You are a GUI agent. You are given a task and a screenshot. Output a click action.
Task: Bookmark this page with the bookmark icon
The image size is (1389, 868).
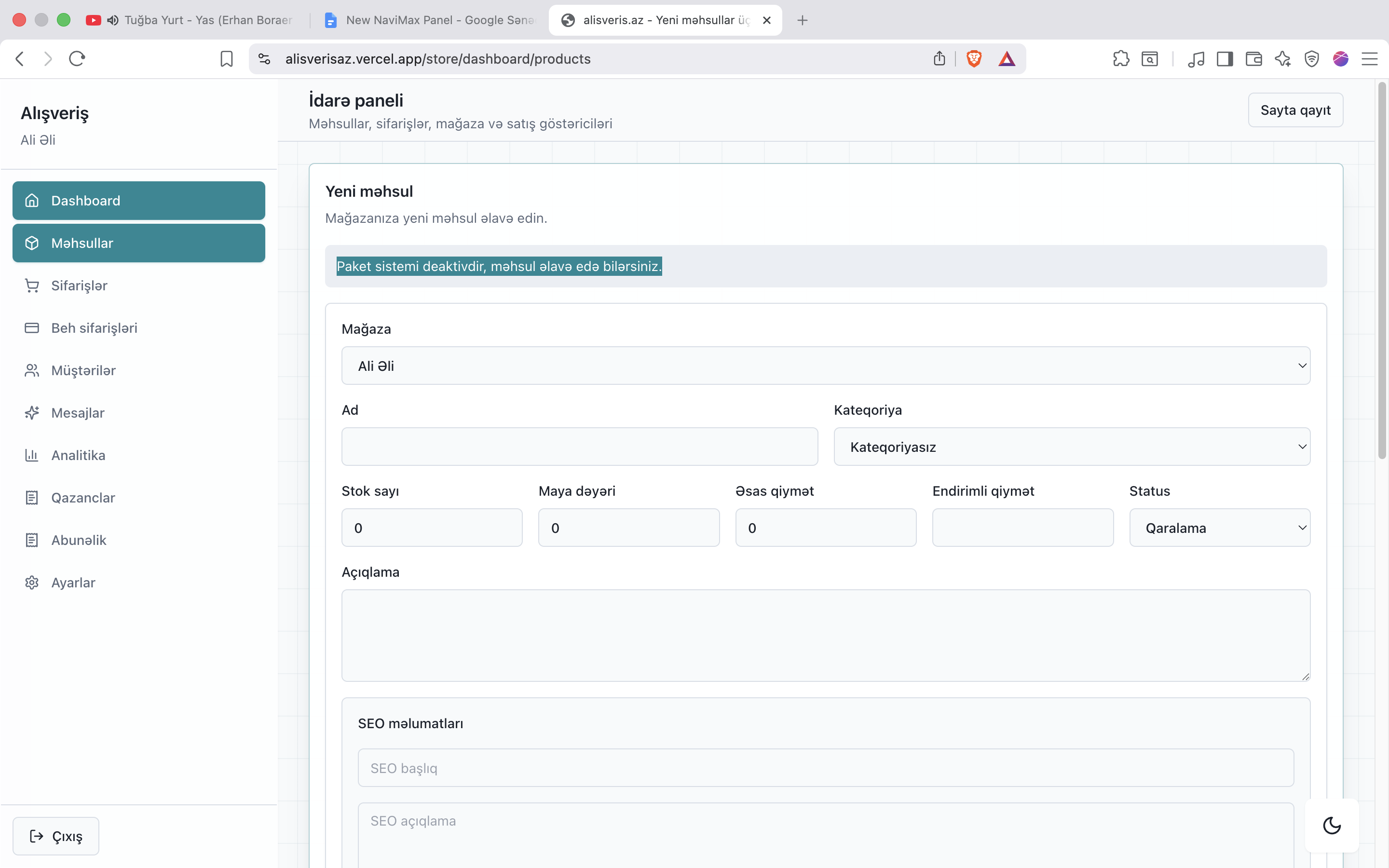click(x=227, y=58)
